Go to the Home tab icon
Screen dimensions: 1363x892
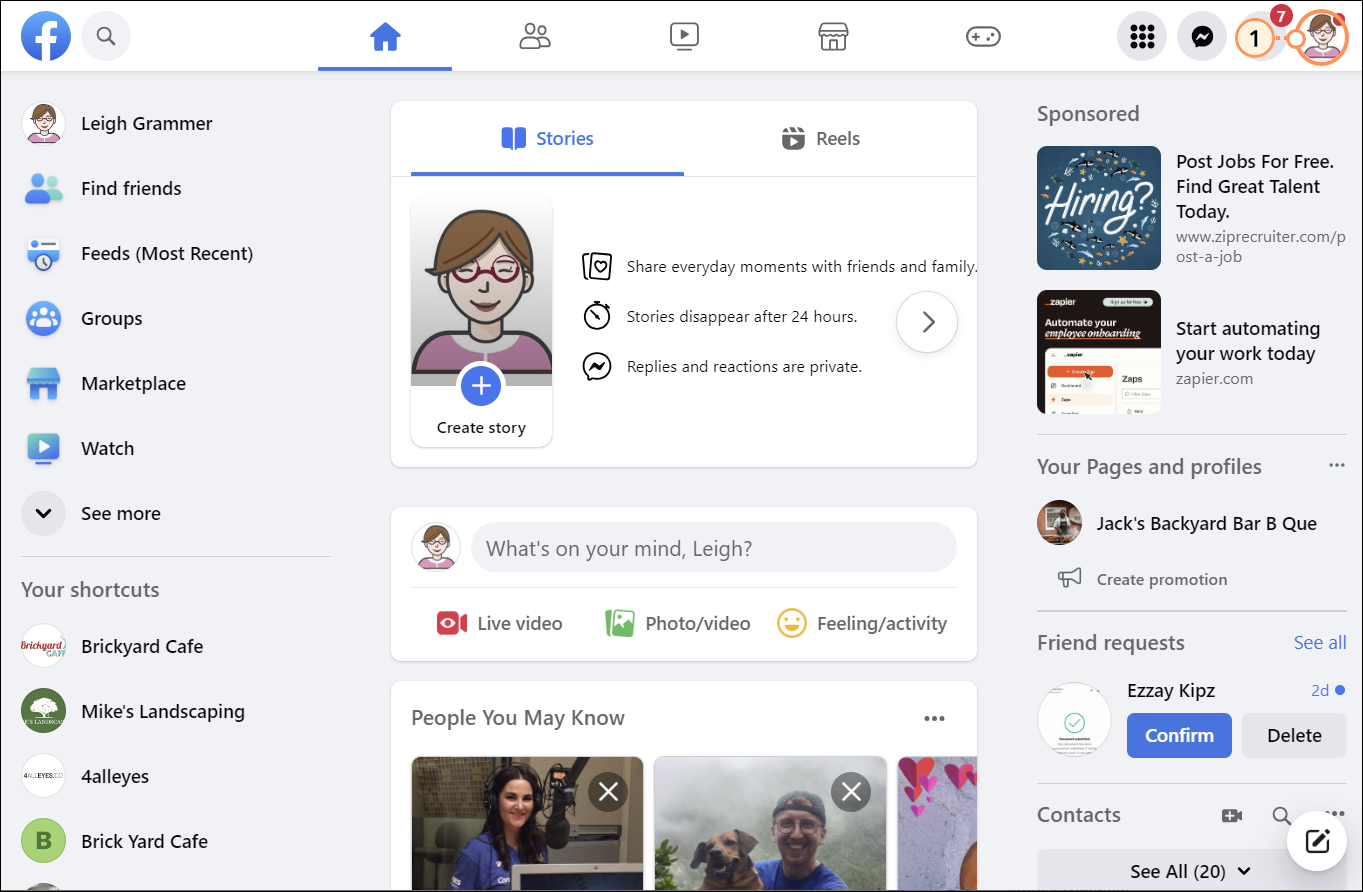[x=385, y=37]
